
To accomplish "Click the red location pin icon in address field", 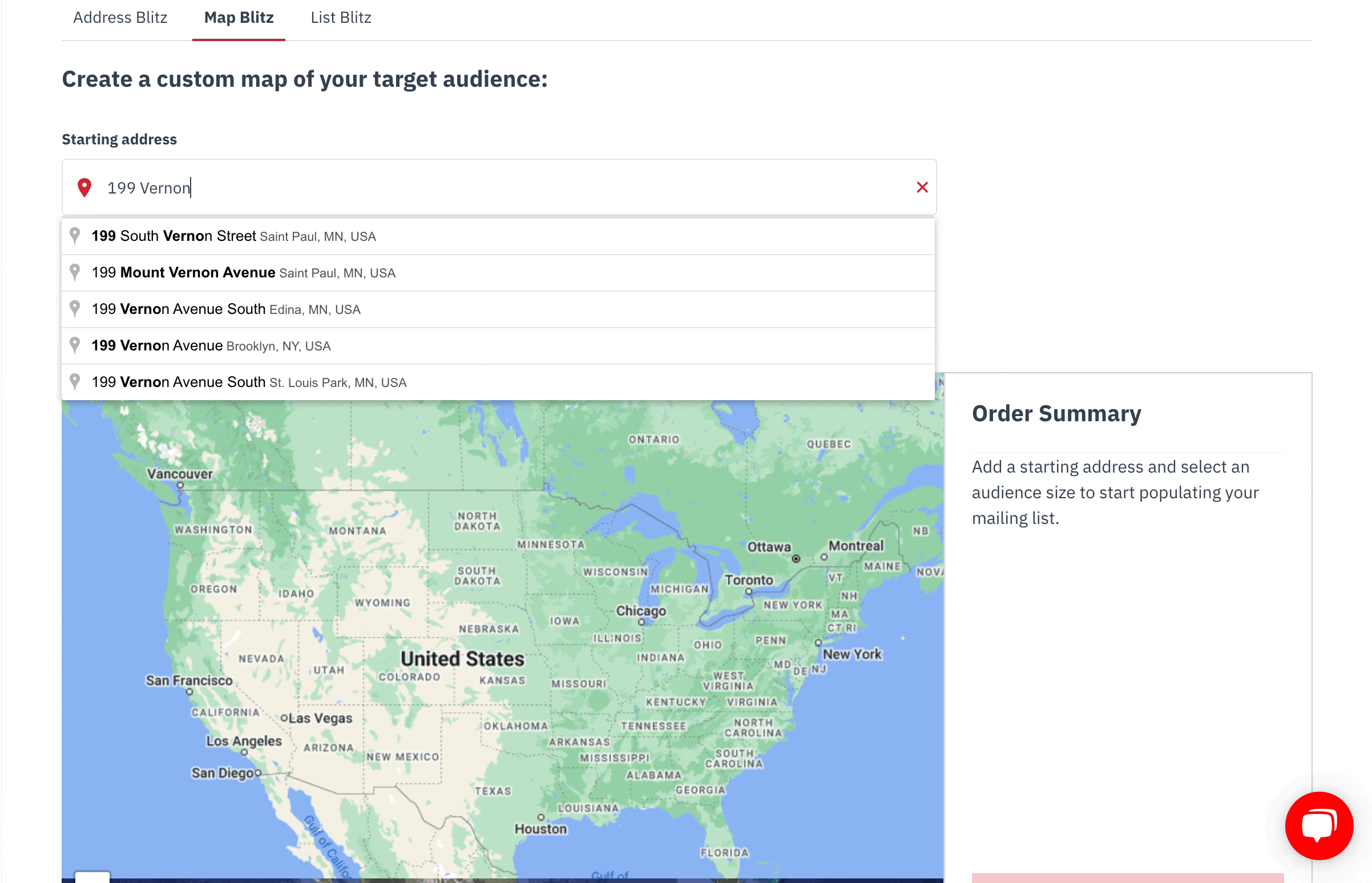I will click(84, 187).
